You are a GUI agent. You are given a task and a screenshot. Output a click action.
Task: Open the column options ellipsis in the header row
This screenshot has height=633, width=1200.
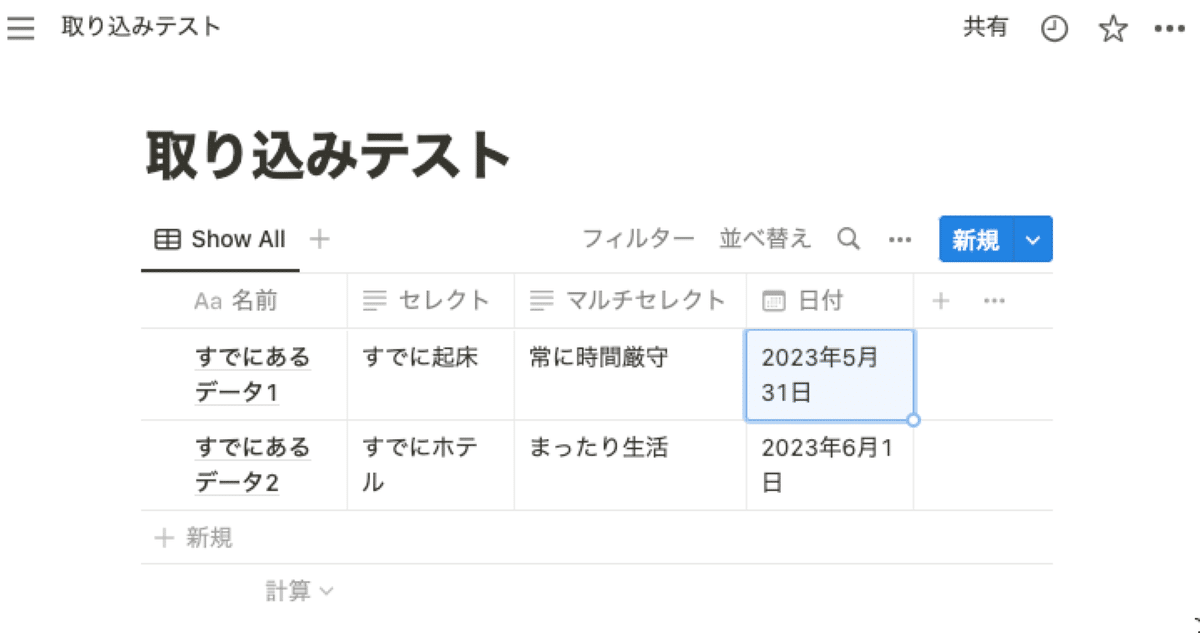tap(994, 300)
